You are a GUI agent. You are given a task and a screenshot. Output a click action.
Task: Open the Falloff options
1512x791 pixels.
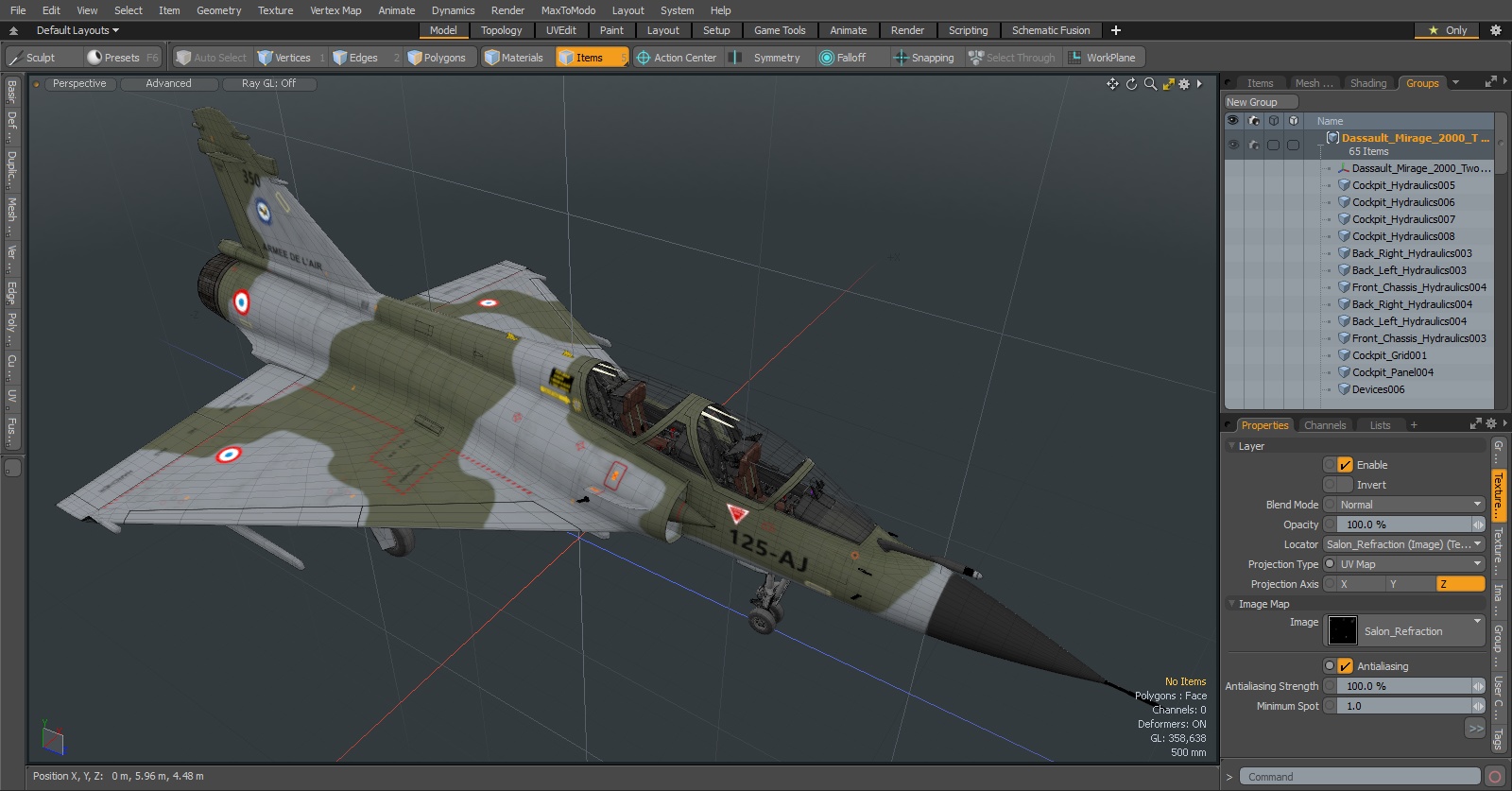[850, 58]
